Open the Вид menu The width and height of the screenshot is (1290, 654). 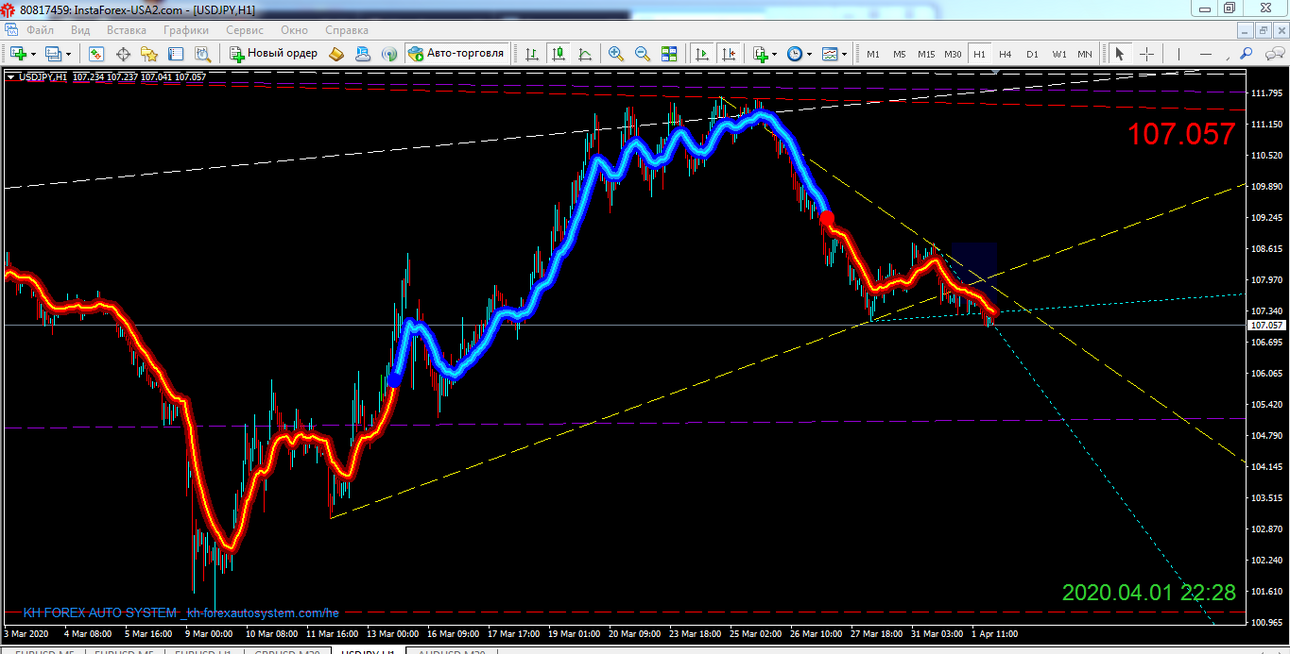[x=80, y=30]
